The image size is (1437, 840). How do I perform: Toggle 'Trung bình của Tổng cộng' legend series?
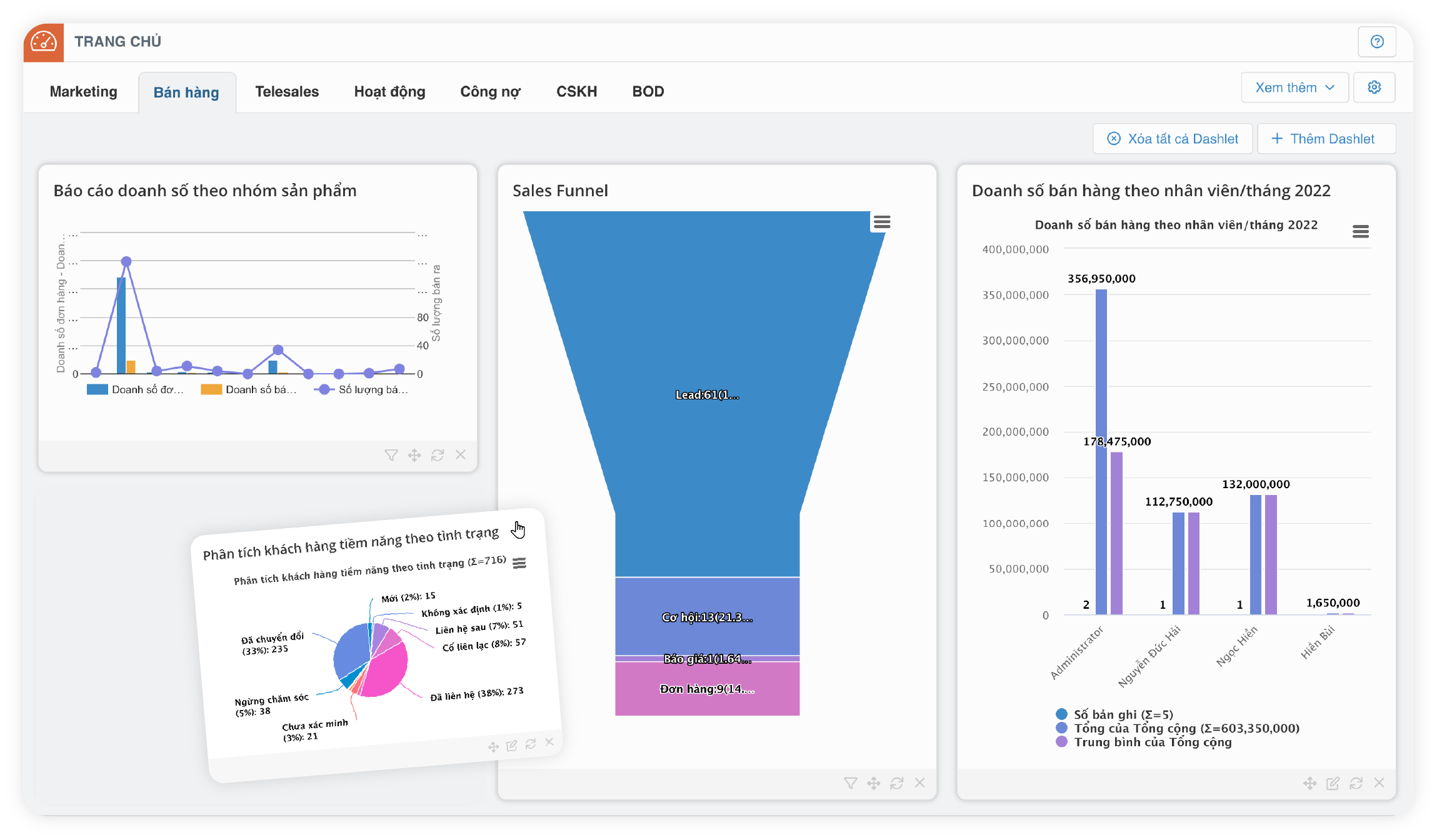pyautogui.click(x=1152, y=742)
